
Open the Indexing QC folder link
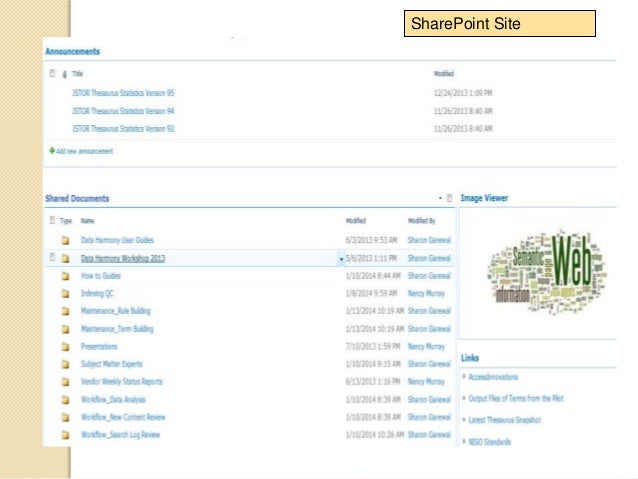(97, 293)
